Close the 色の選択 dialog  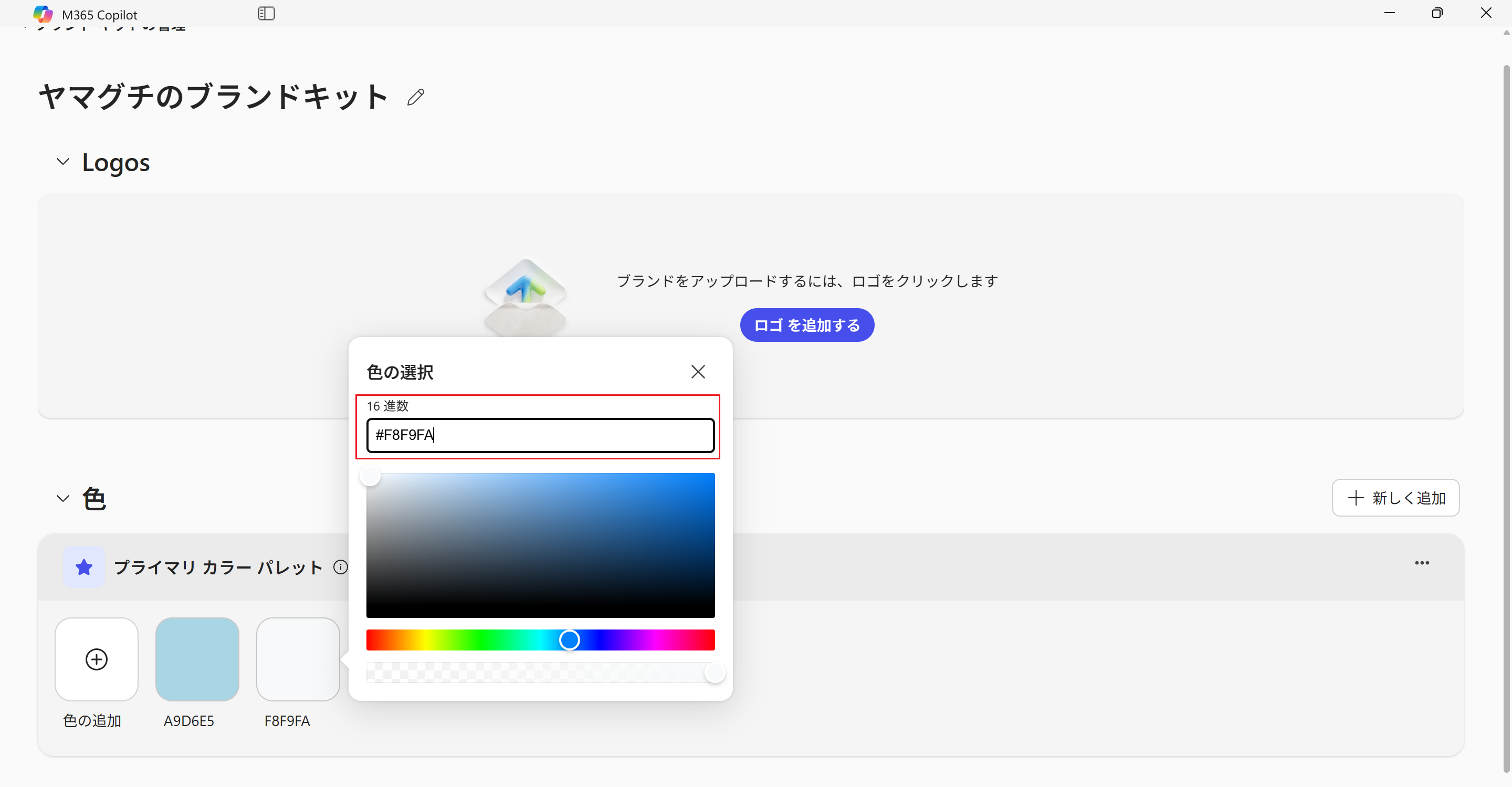point(697,372)
